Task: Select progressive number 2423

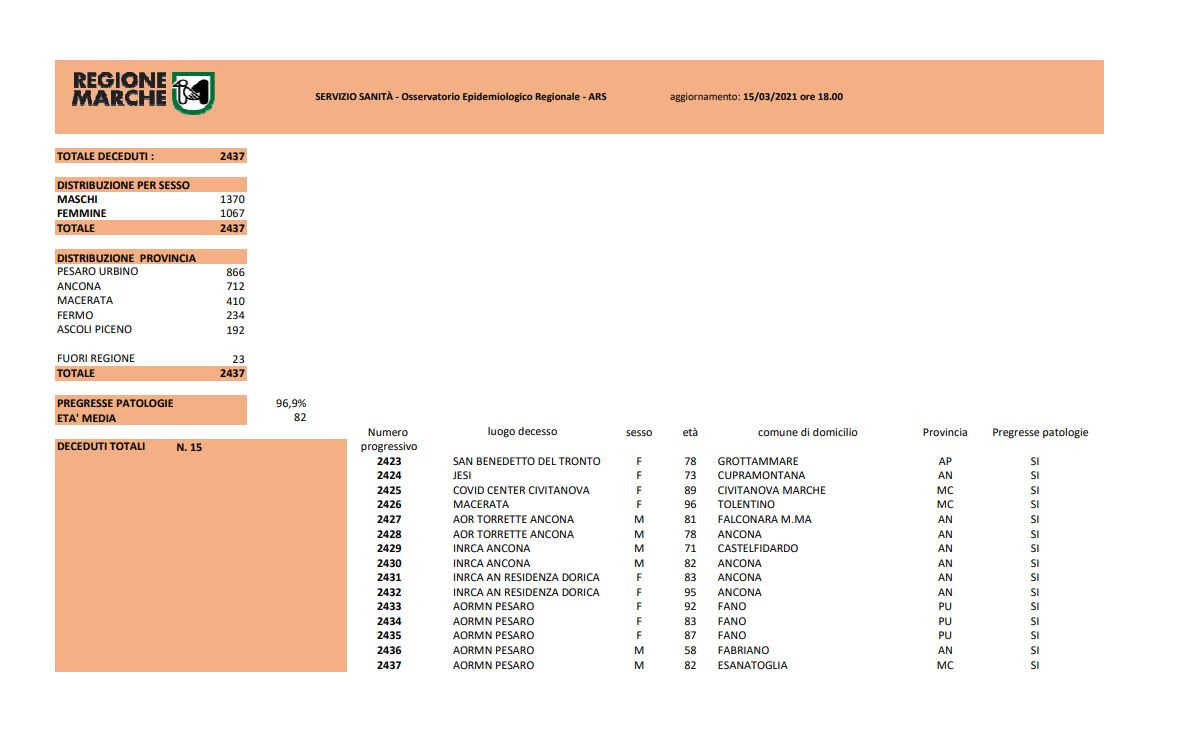Action: 389,461
